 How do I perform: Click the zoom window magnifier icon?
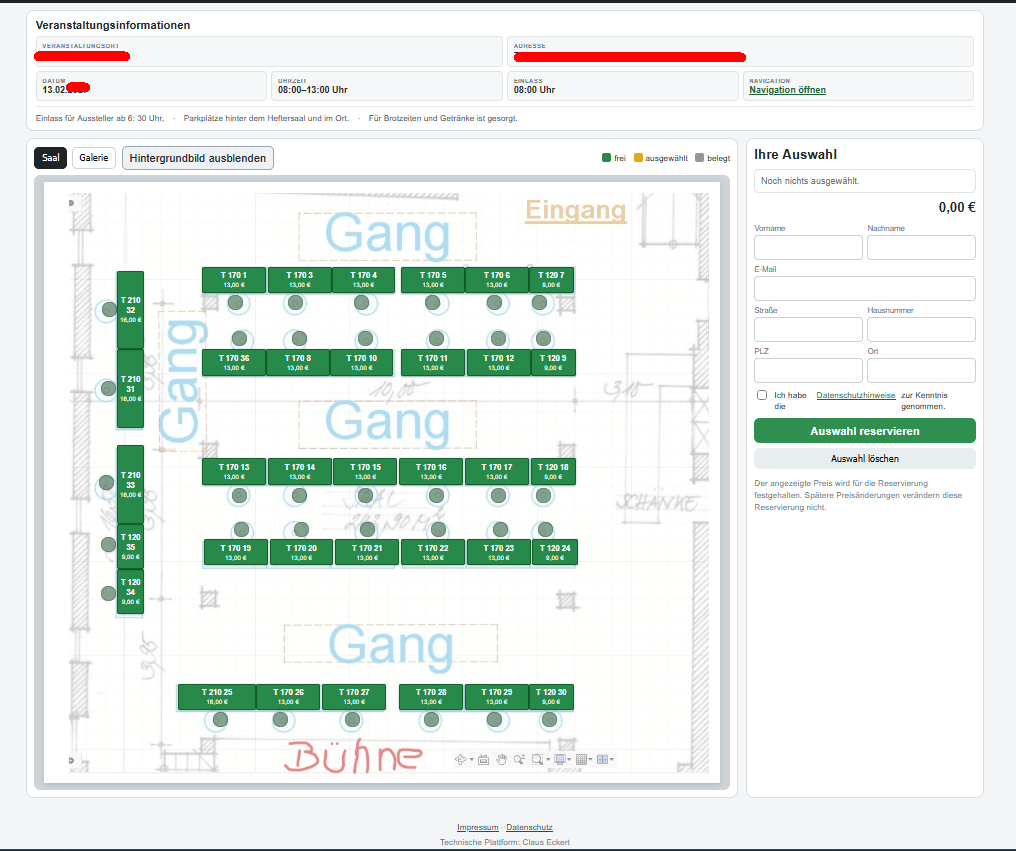tap(537, 759)
